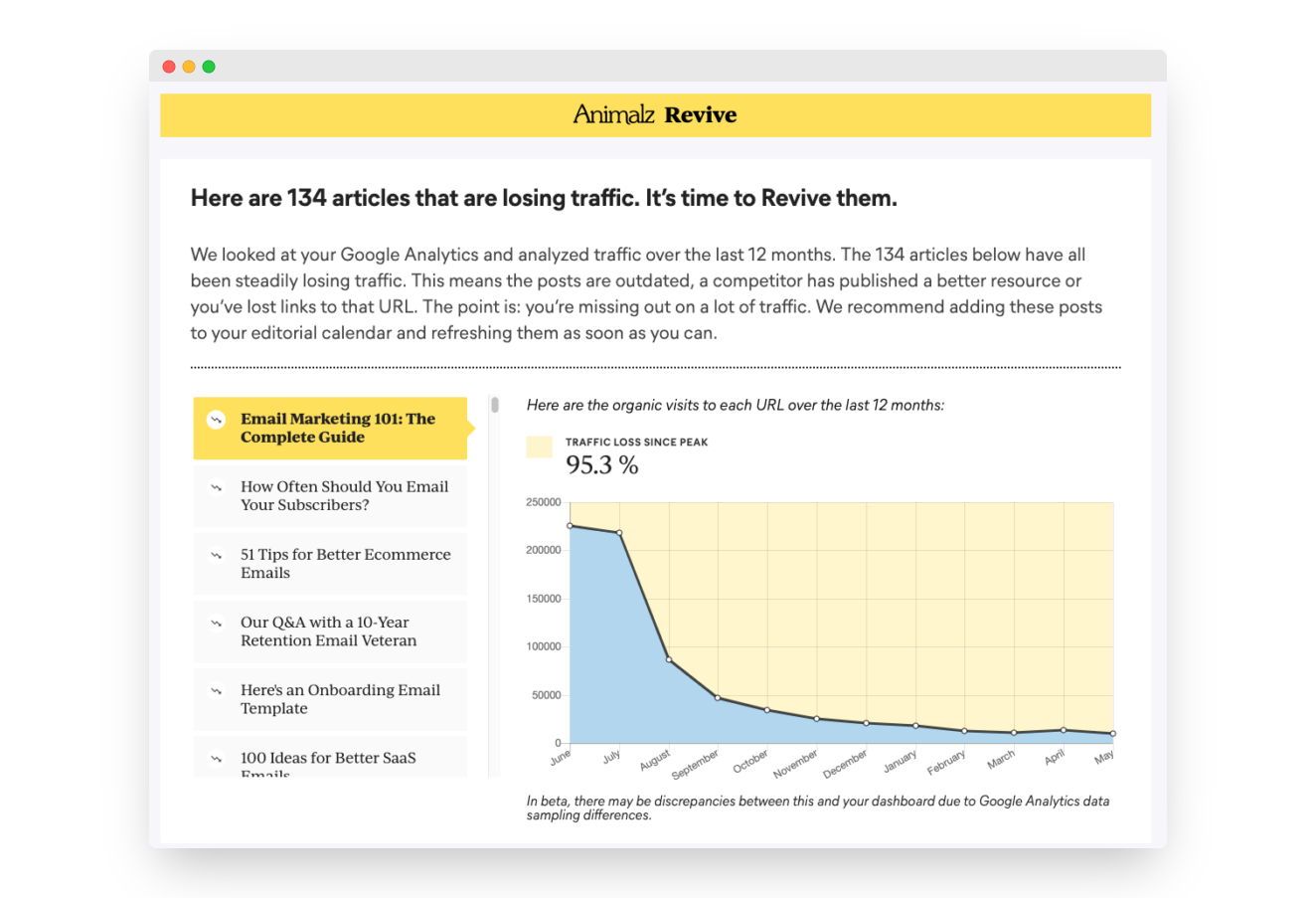Pick the October data point on the chart
The height and width of the screenshot is (898, 1316).
767,710
